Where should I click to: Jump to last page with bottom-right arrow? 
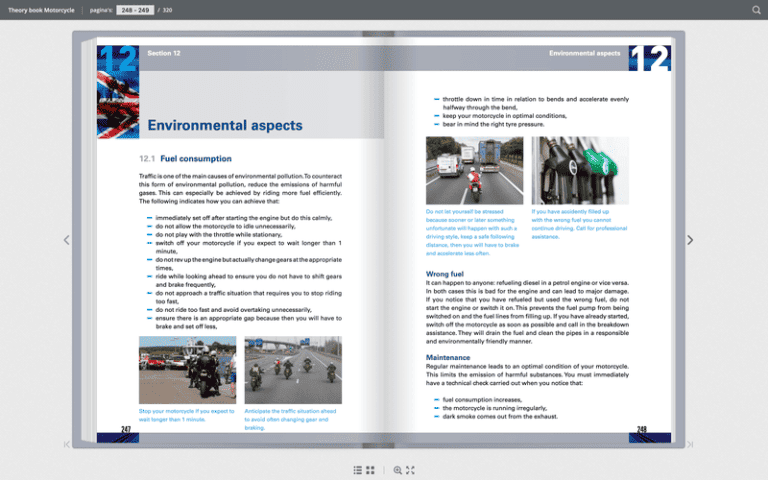690,444
